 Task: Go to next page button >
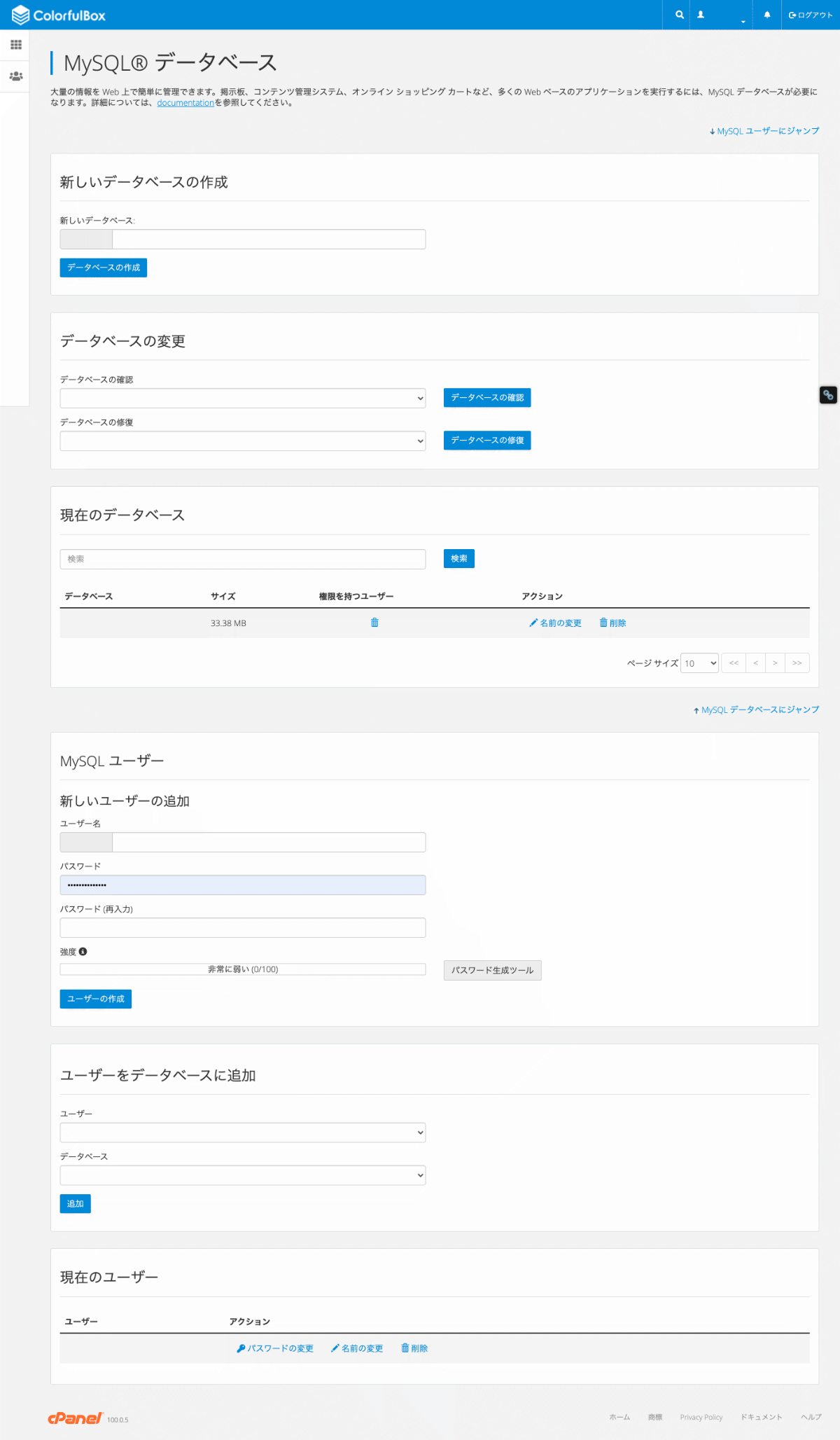775,663
